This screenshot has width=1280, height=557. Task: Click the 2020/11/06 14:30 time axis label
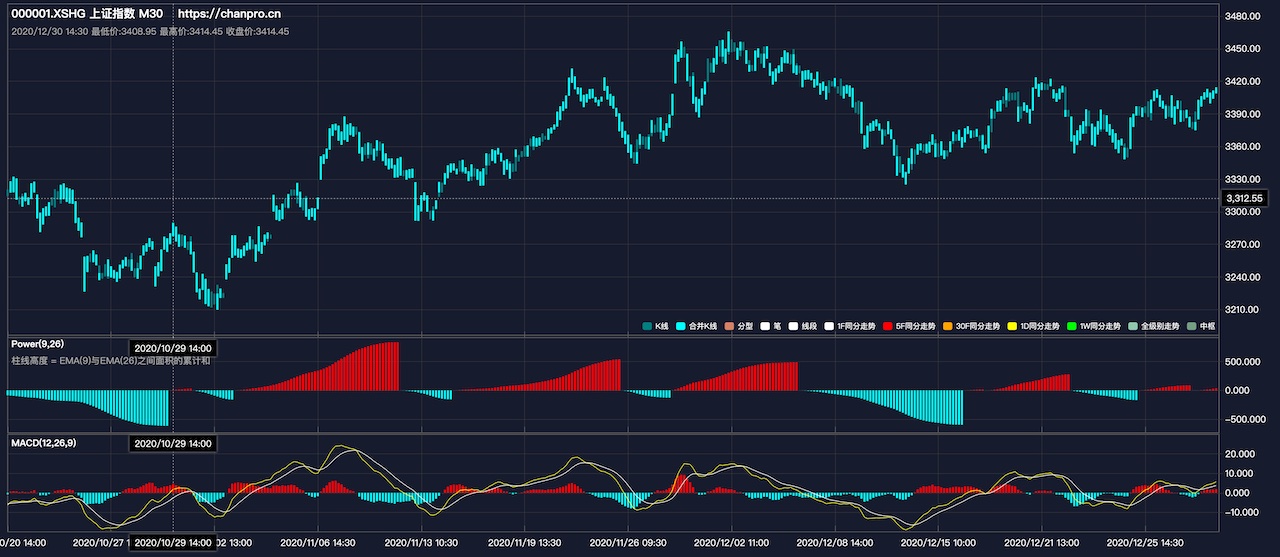click(317, 543)
